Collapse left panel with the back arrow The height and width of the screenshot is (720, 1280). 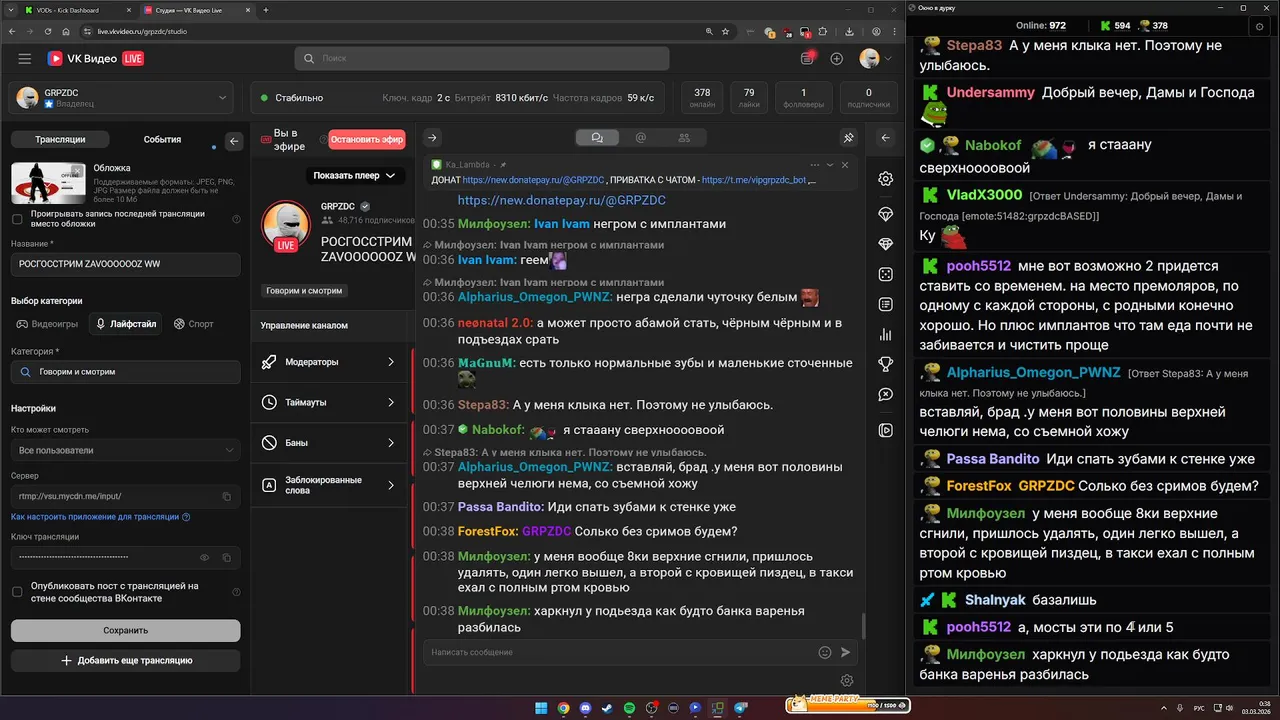point(234,141)
